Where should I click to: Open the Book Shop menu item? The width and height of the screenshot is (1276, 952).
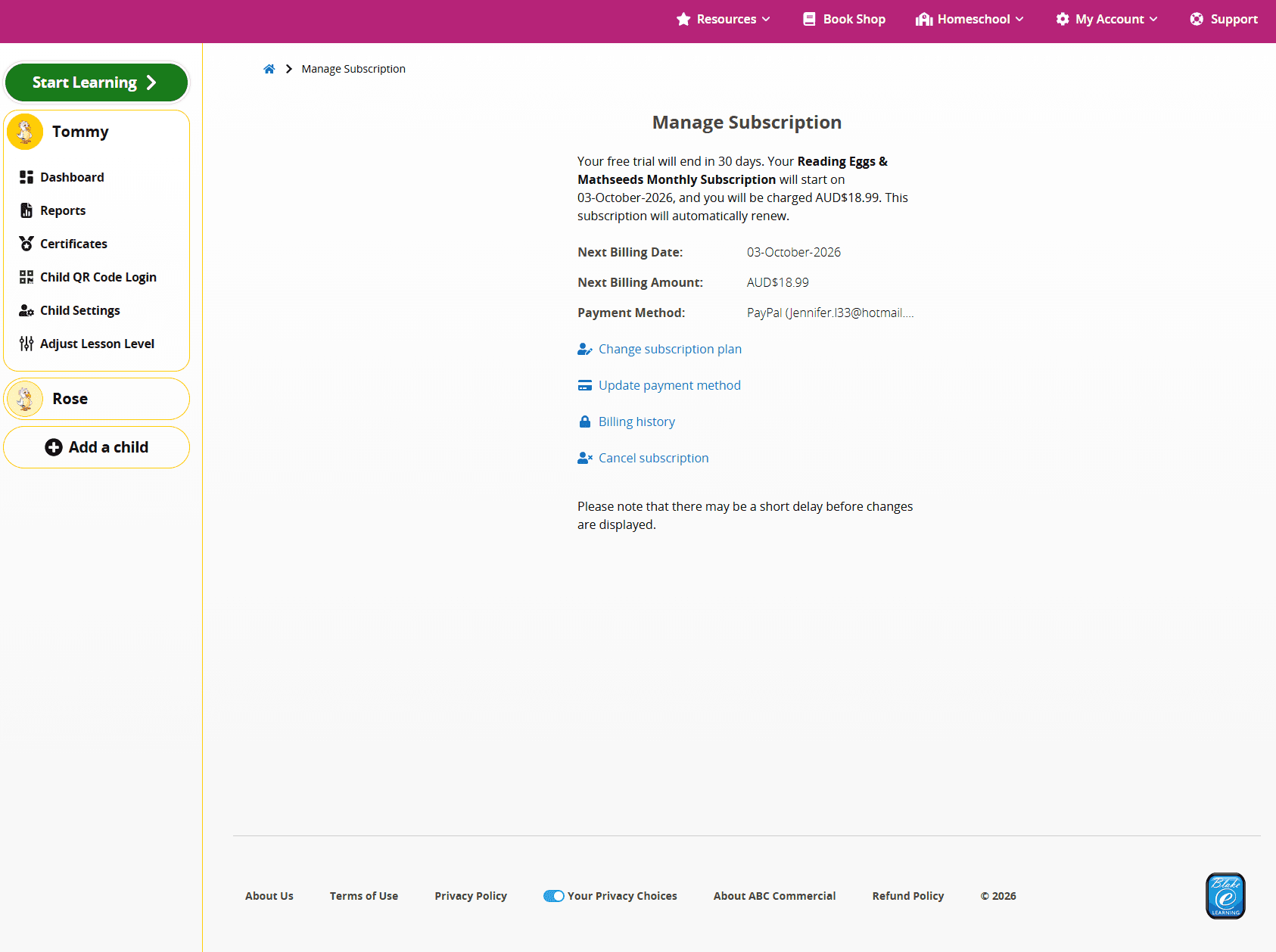[x=844, y=19]
